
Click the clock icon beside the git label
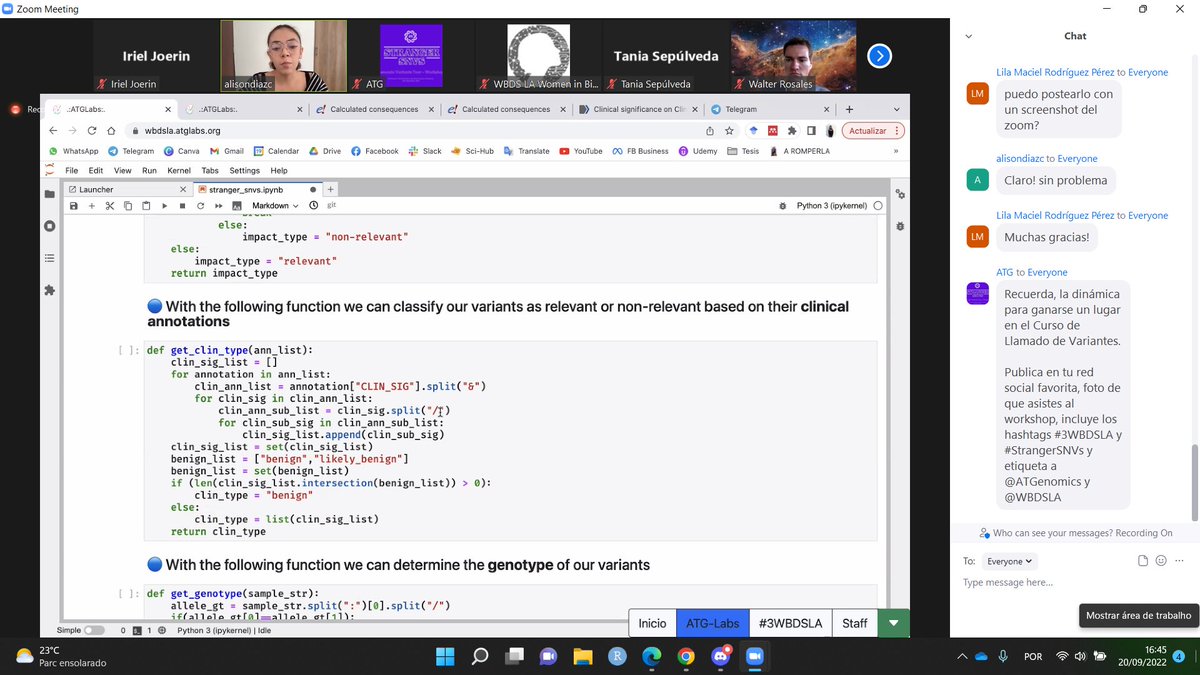coord(314,206)
